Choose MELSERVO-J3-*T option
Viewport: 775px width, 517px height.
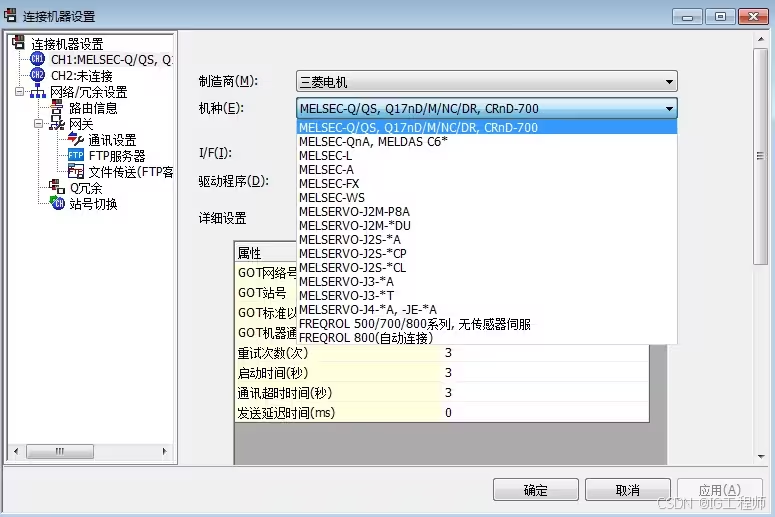coord(487,296)
